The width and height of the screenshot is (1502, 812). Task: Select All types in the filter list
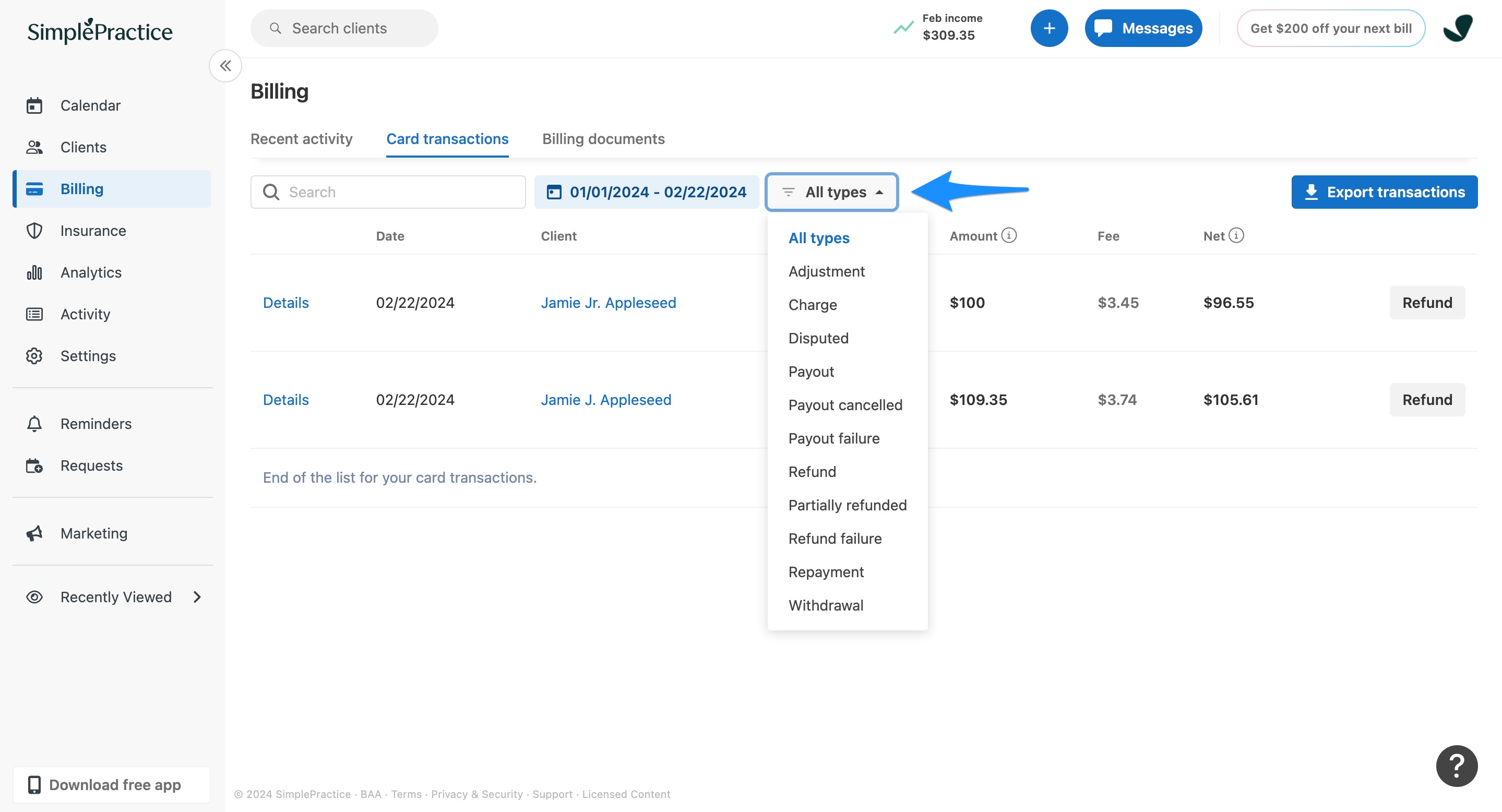[819, 238]
